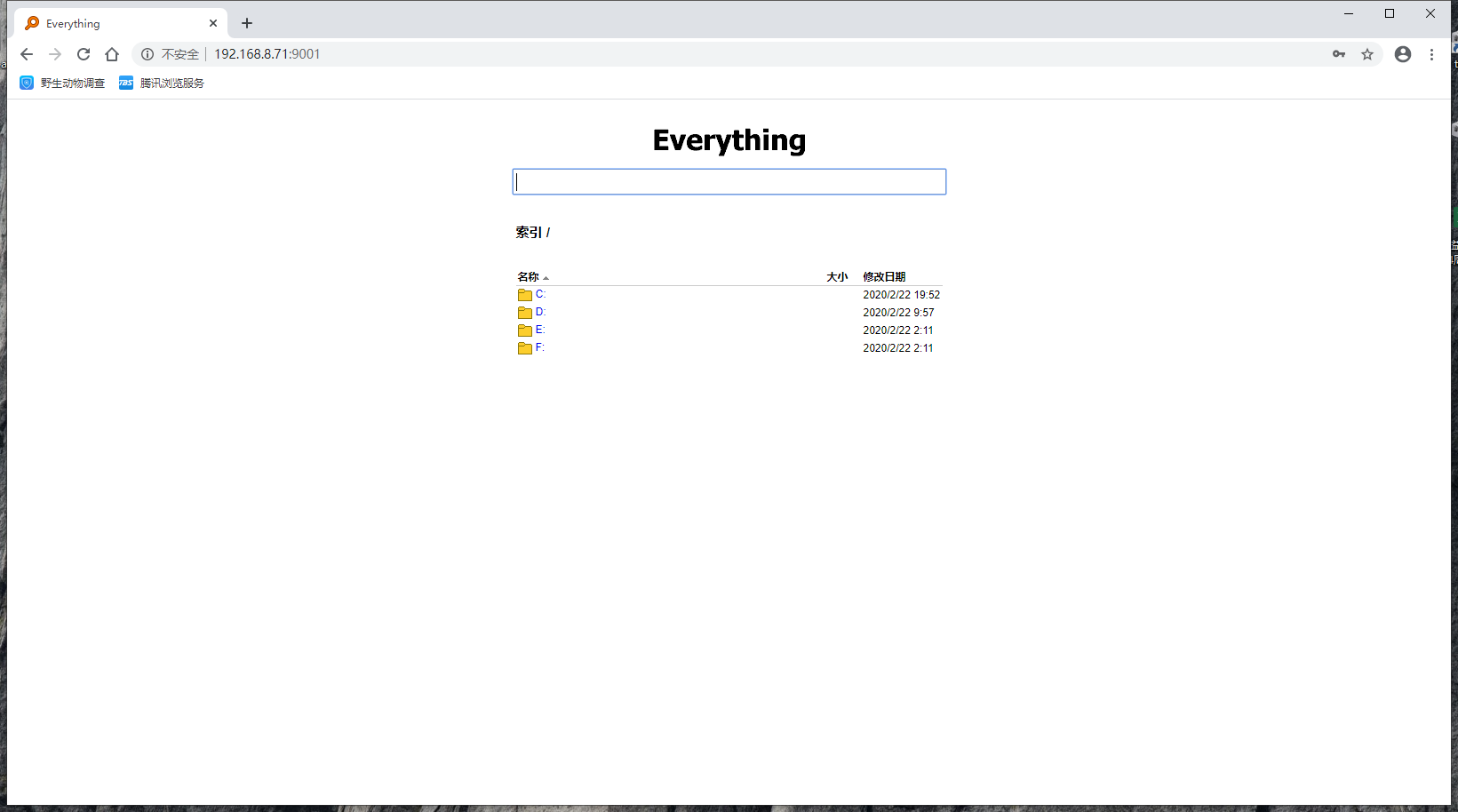This screenshot has height=812, width=1458.
Task: Click the F: drive folder icon
Action: tap(525, 348)
